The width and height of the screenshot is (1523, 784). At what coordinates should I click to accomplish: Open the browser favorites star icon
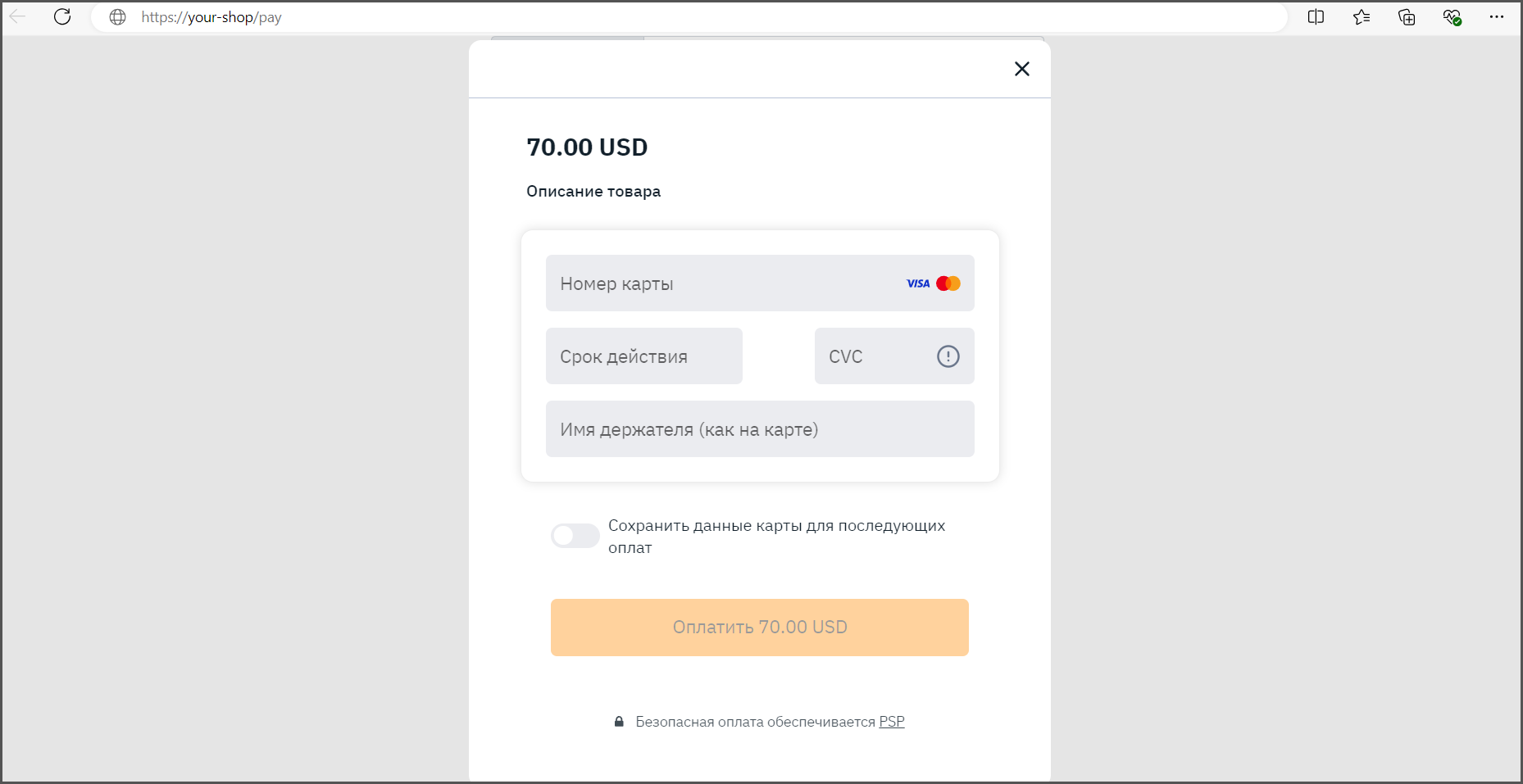1362,16
